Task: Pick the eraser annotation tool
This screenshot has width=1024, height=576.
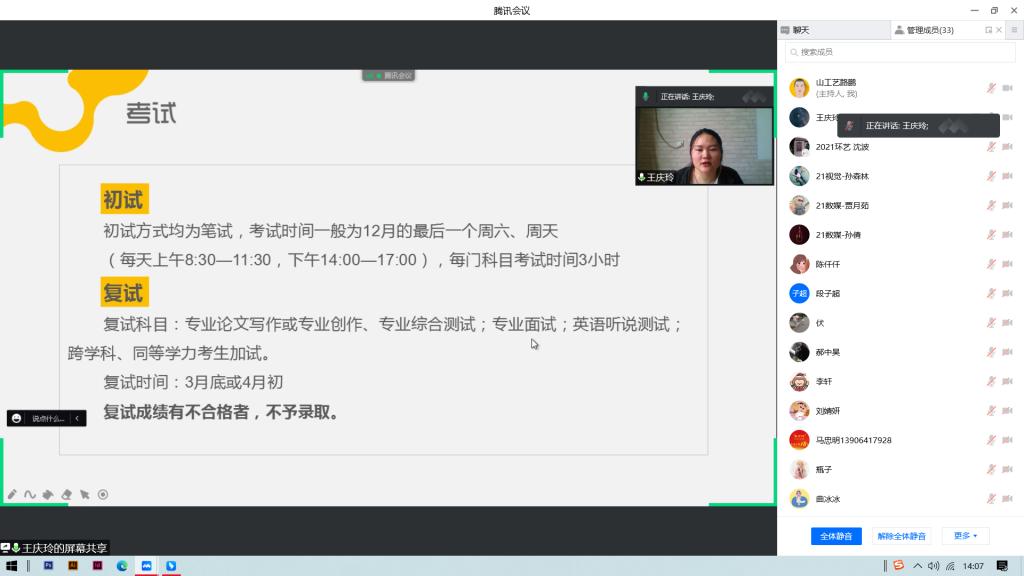Action: [67, 494]
